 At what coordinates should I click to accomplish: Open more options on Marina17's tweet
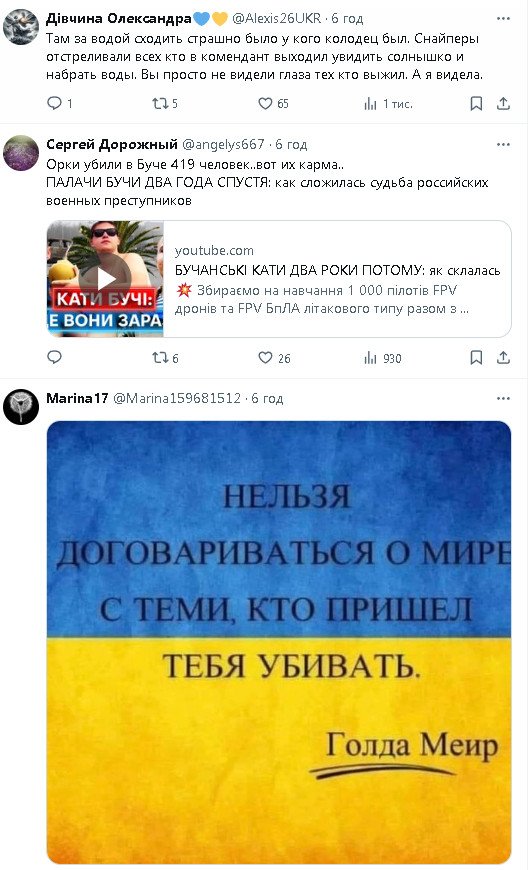503,398
